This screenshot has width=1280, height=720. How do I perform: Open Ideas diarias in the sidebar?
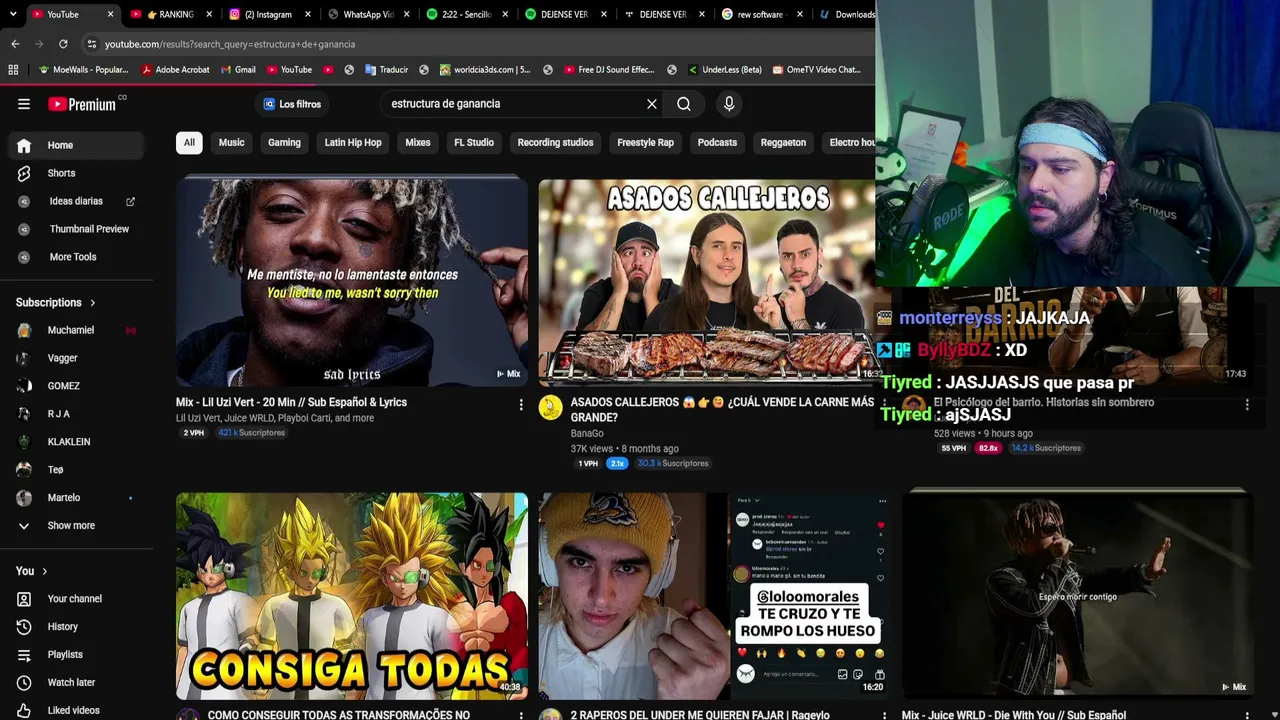(76, 201)
